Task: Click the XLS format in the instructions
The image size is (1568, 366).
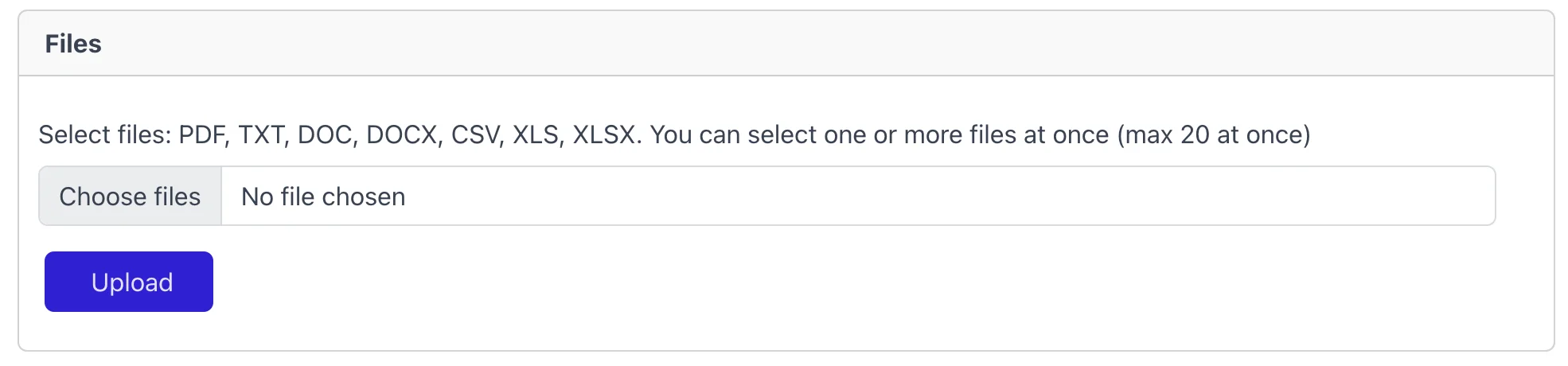Action: click(x=536, y=134)
